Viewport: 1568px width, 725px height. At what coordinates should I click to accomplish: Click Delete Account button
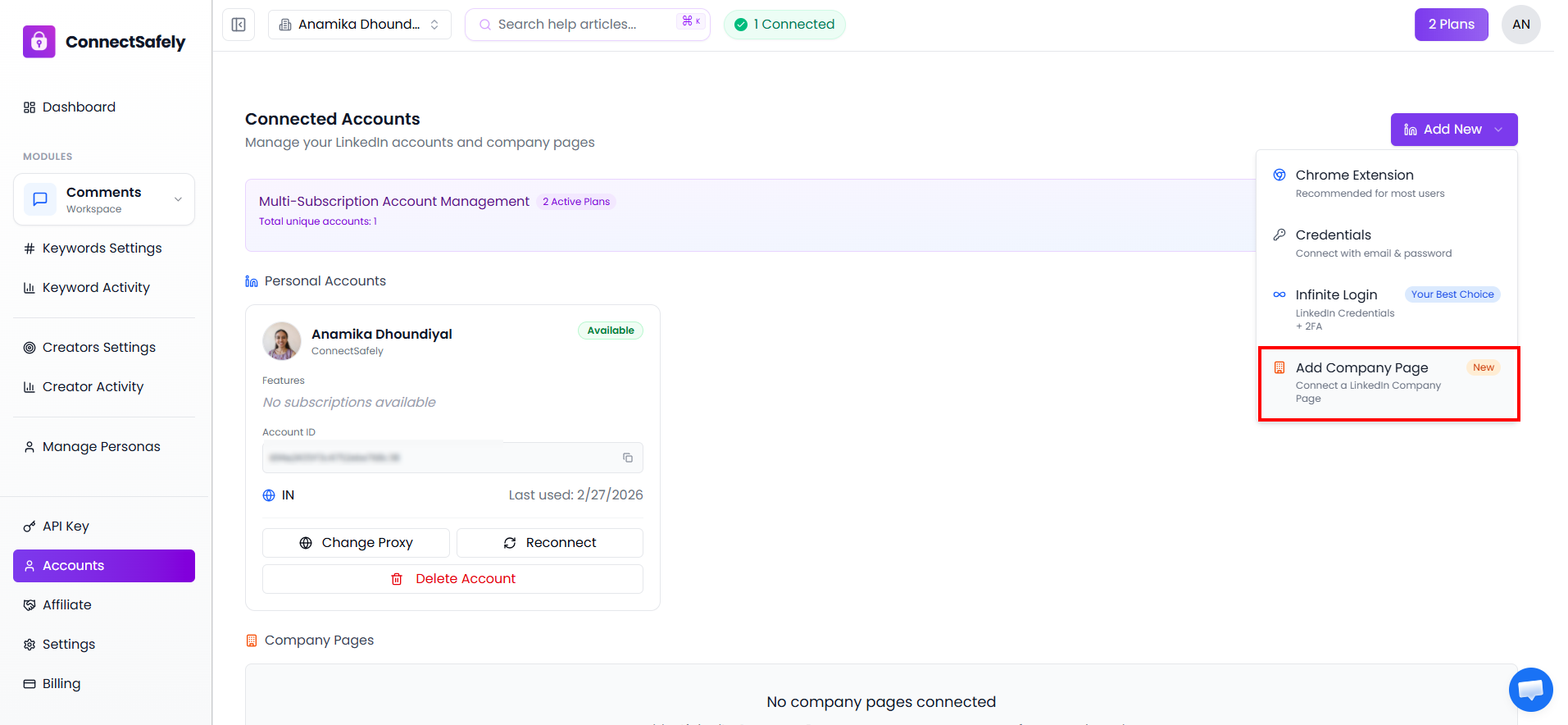click(x=452, y=579)
